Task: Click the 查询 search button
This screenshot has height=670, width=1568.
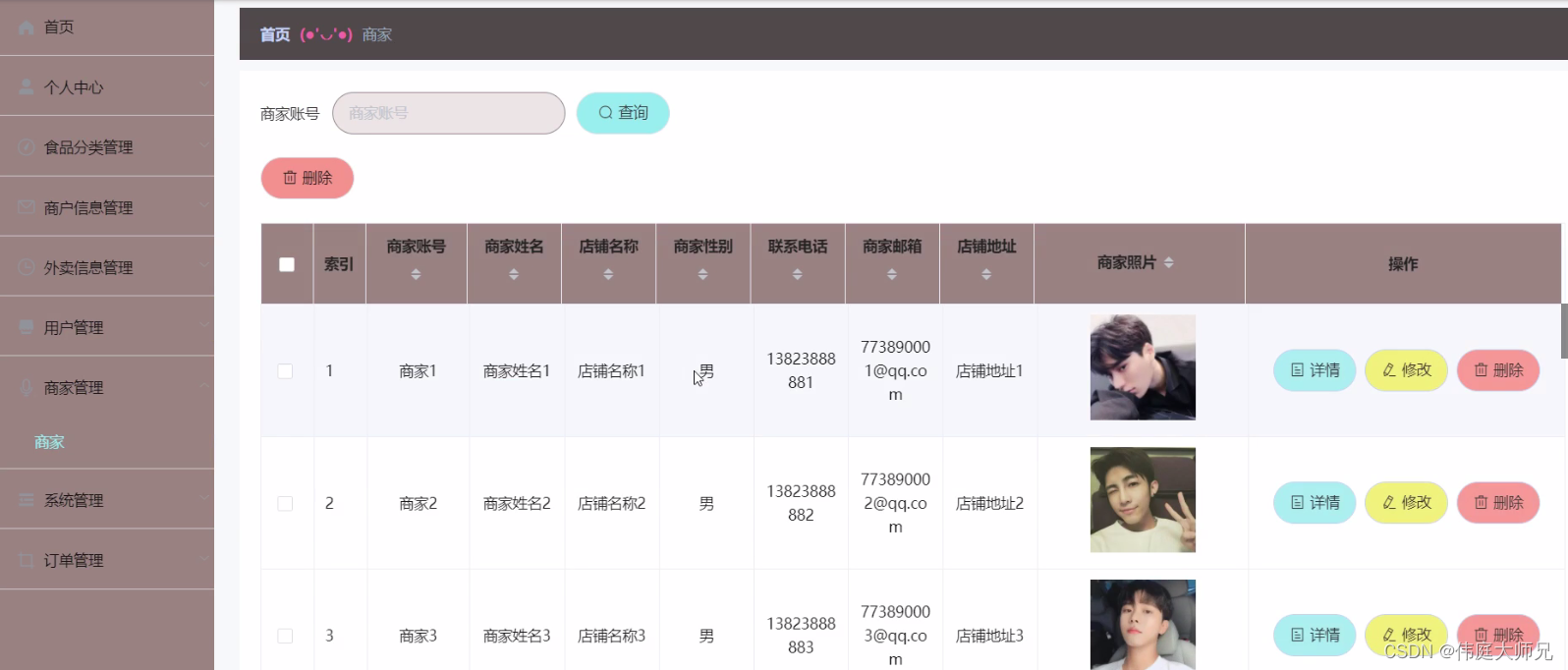Action: [x=623, y=113]
